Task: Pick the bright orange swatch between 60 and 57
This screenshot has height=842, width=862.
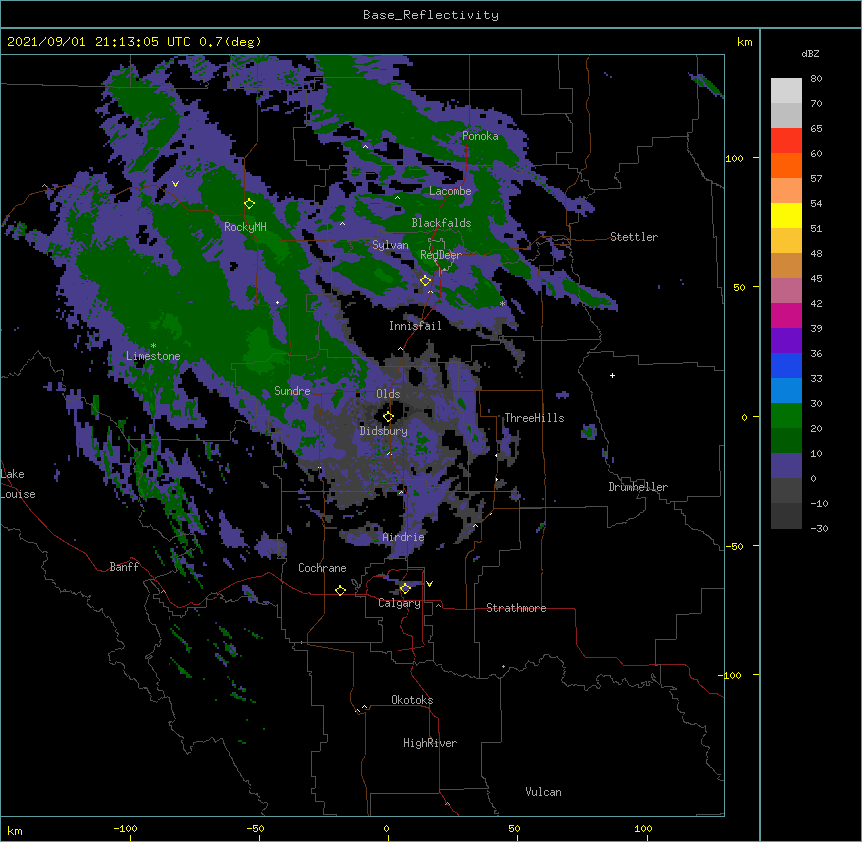Action: tap(786, 165)
